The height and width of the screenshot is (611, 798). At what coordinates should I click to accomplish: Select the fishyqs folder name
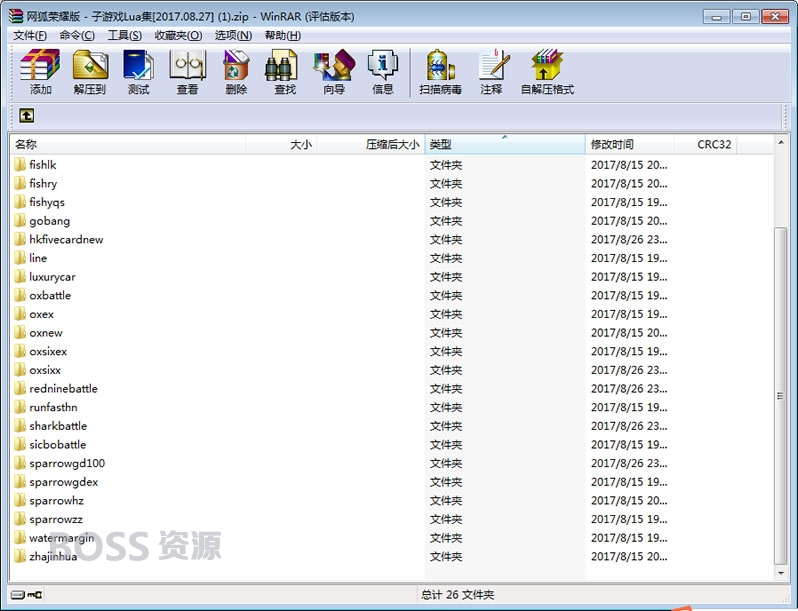pyautogui.click(x=47, y=202)
